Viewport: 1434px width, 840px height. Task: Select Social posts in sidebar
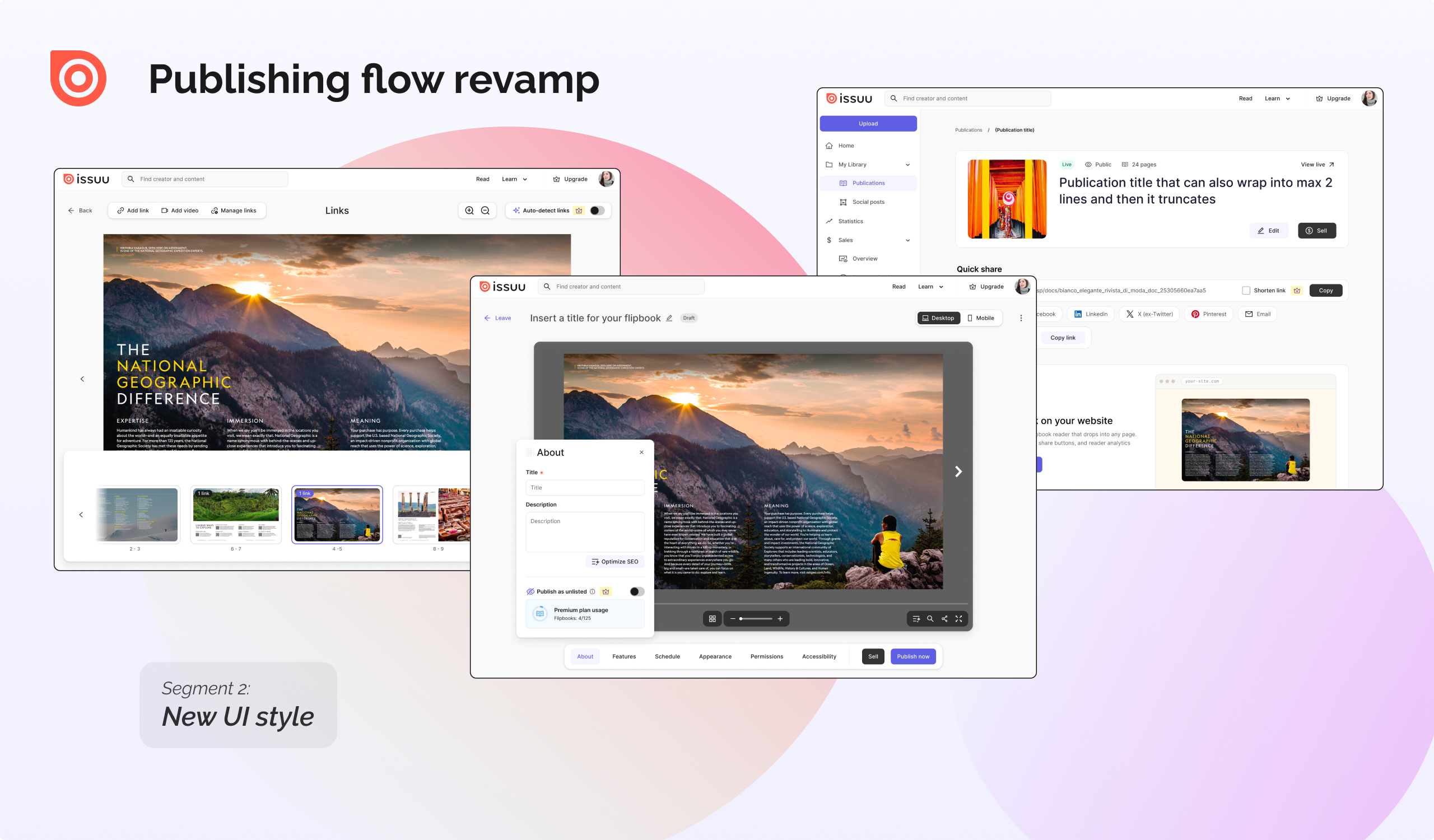868,202
